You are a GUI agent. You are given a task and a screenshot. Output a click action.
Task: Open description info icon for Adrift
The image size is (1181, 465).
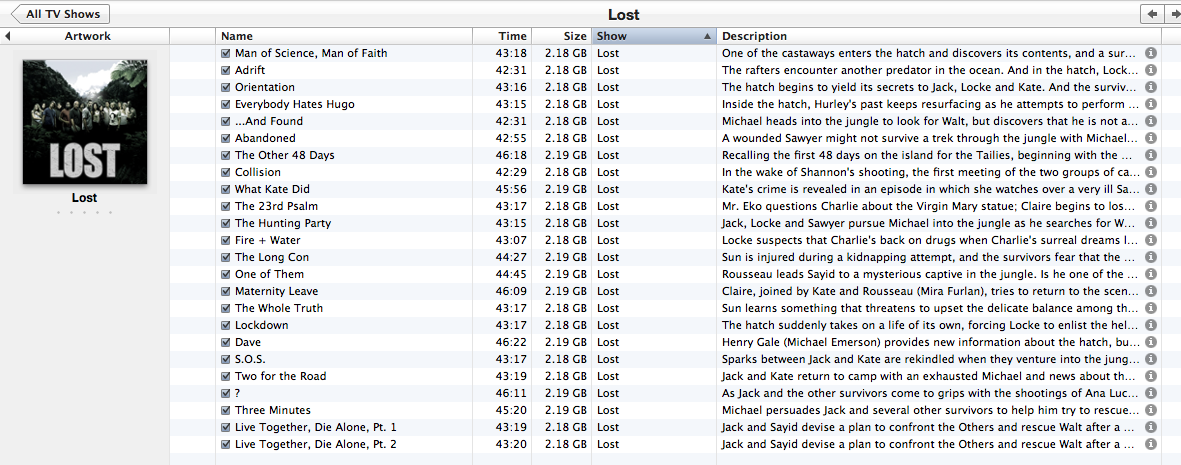[x=1150, y=70]
